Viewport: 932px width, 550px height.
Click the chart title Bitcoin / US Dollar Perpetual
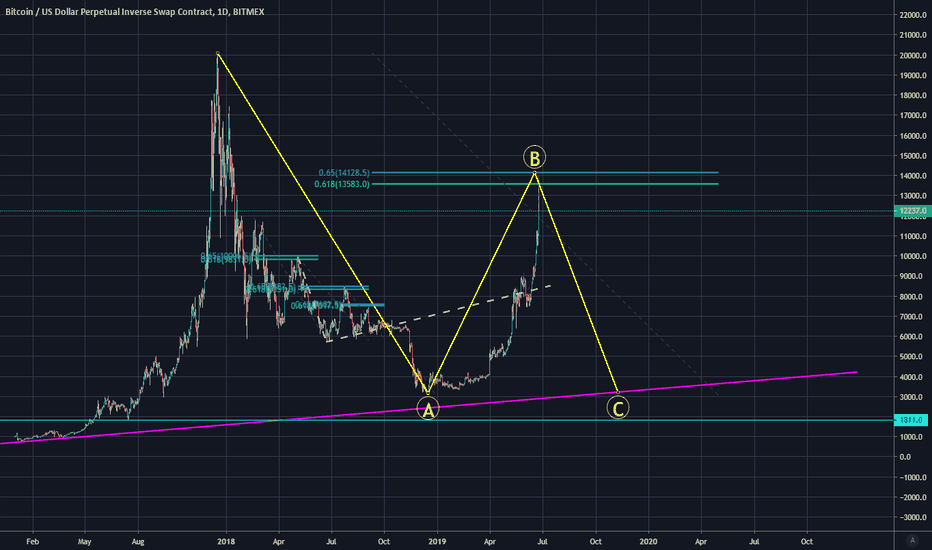tap(135, 11)
